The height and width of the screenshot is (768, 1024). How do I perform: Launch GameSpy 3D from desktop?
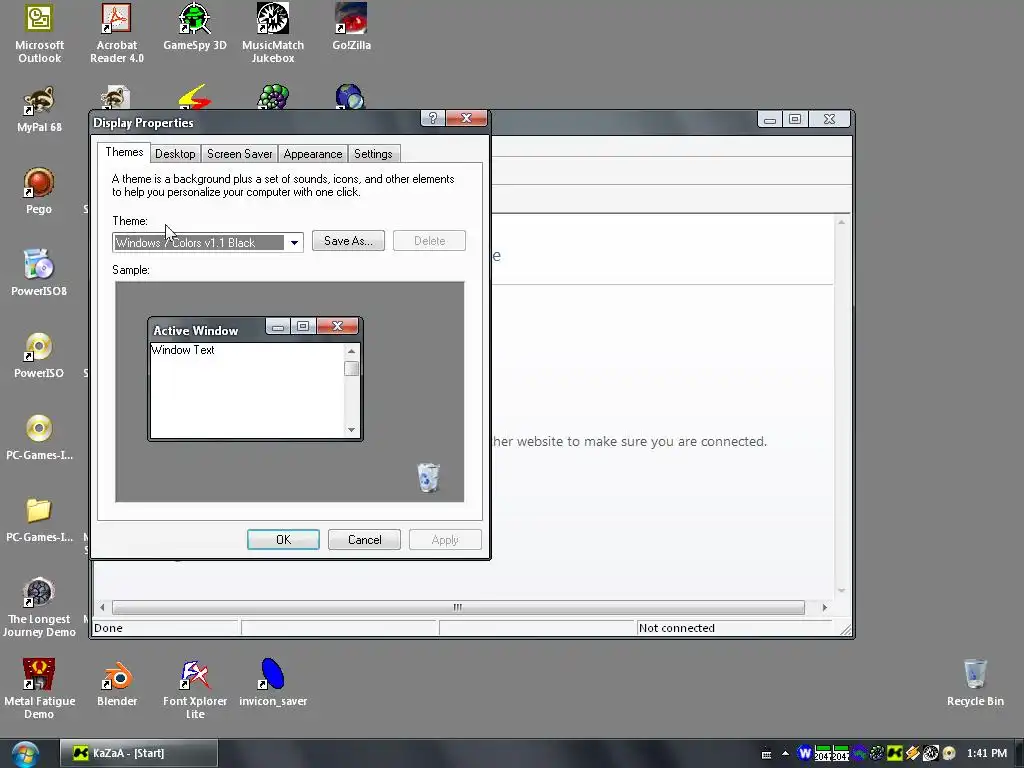195,27
